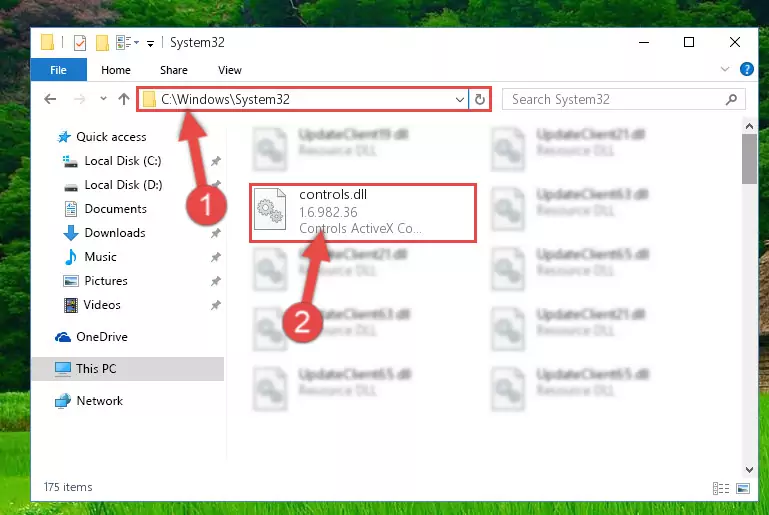Switch to the Home ribbon tab
This screenshot has width=769, height=515.
[116, 70]
